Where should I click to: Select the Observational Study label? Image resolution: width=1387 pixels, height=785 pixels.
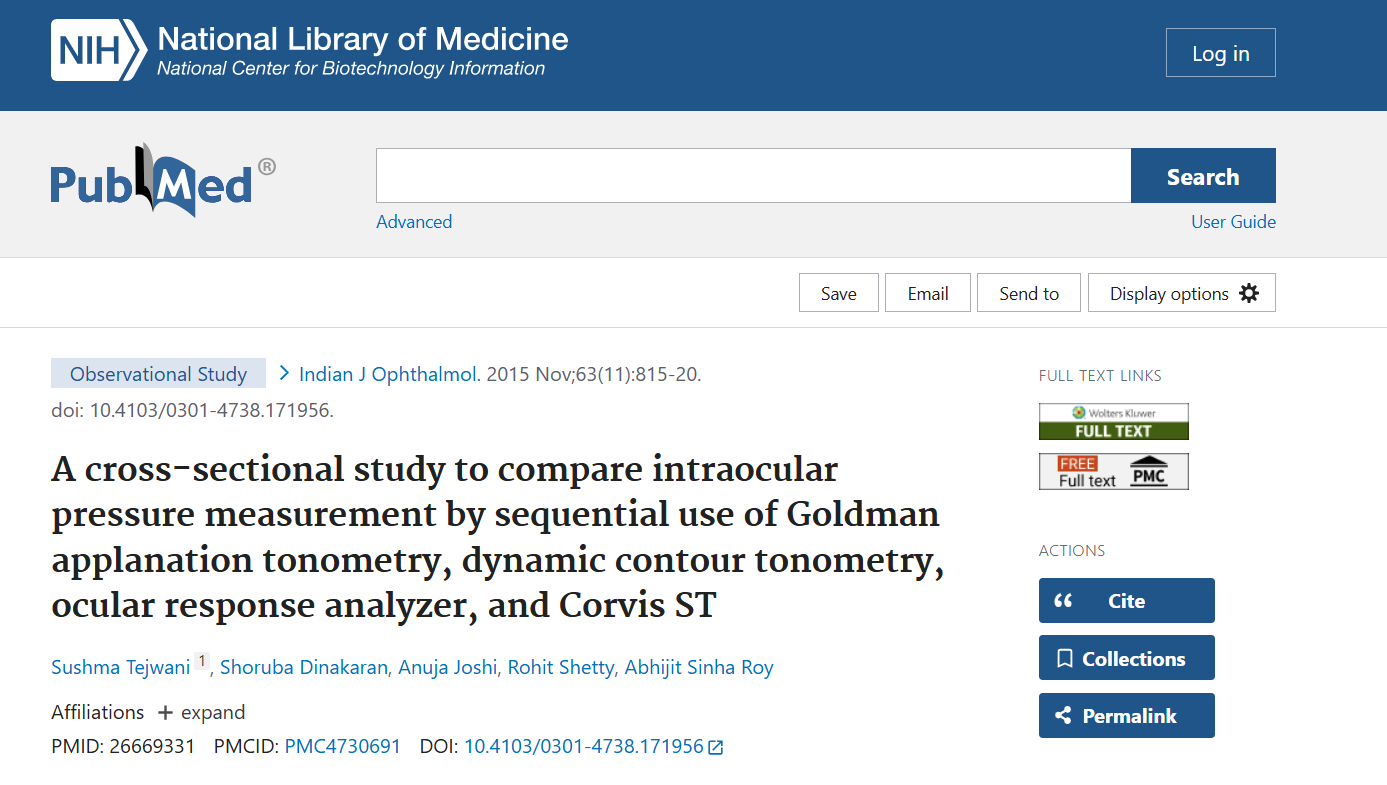(157, 372)
